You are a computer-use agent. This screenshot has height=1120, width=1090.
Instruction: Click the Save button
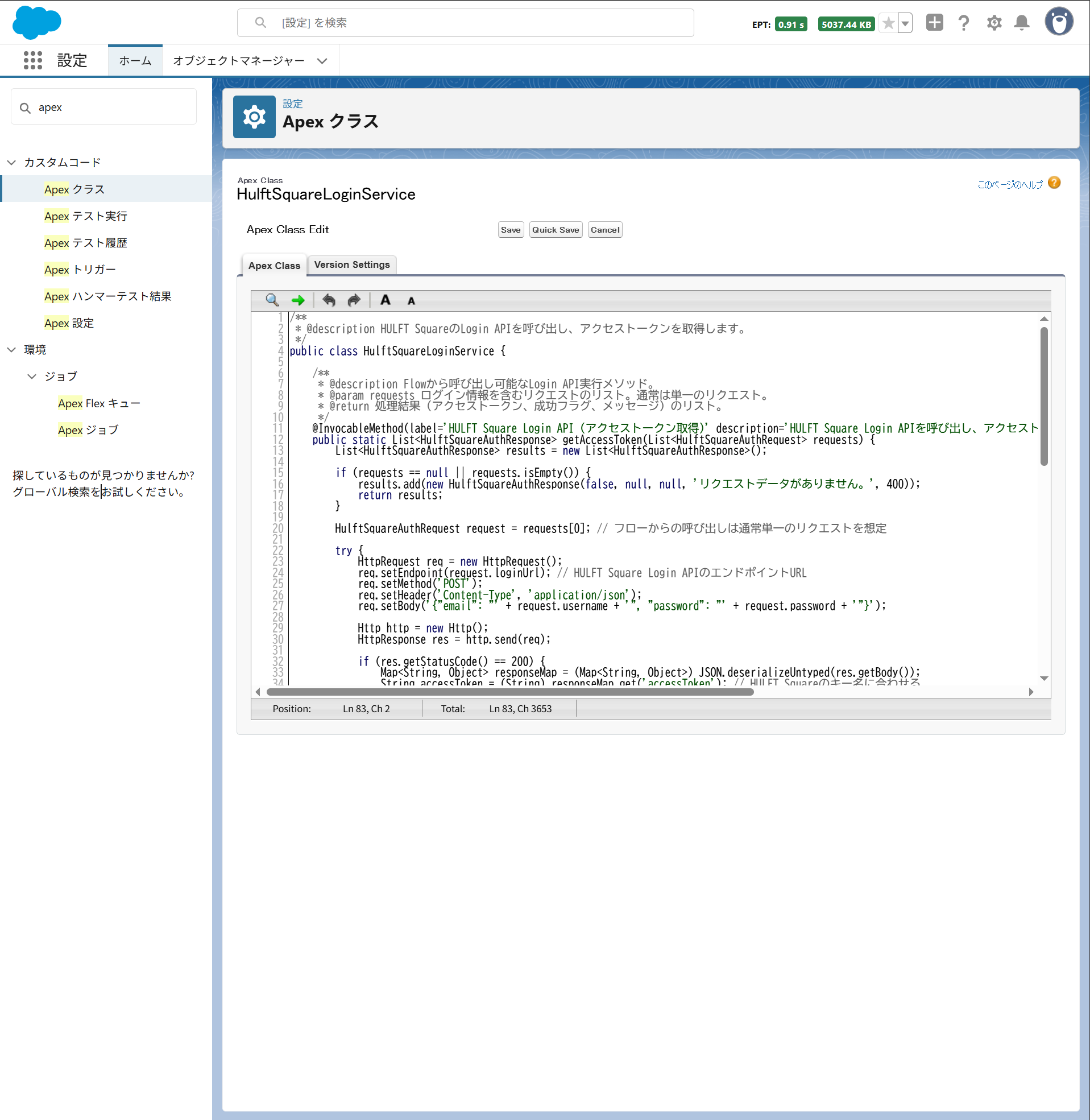(x=511, y=230)
